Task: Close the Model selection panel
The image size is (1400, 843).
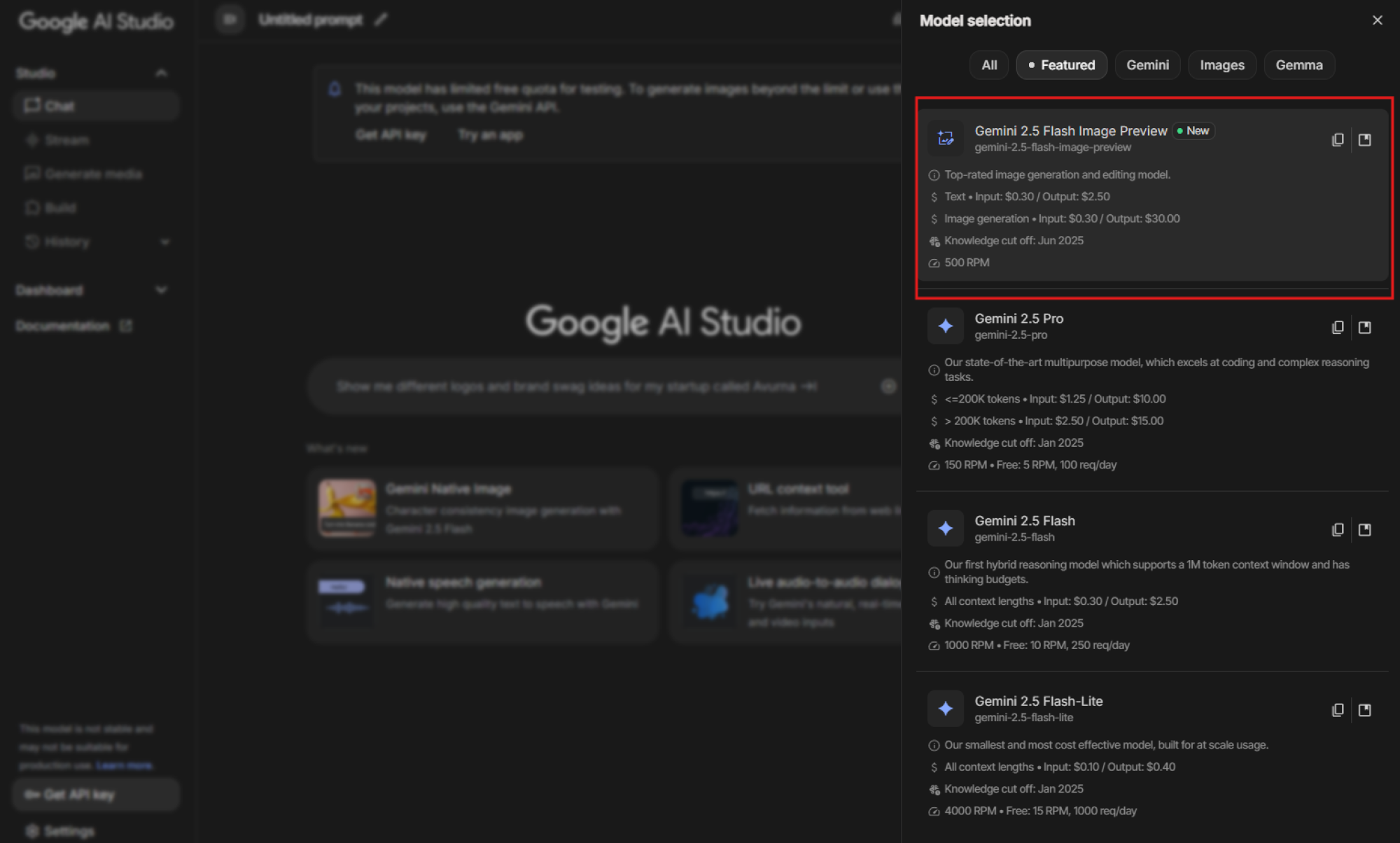Action: tap(1377, 20)
